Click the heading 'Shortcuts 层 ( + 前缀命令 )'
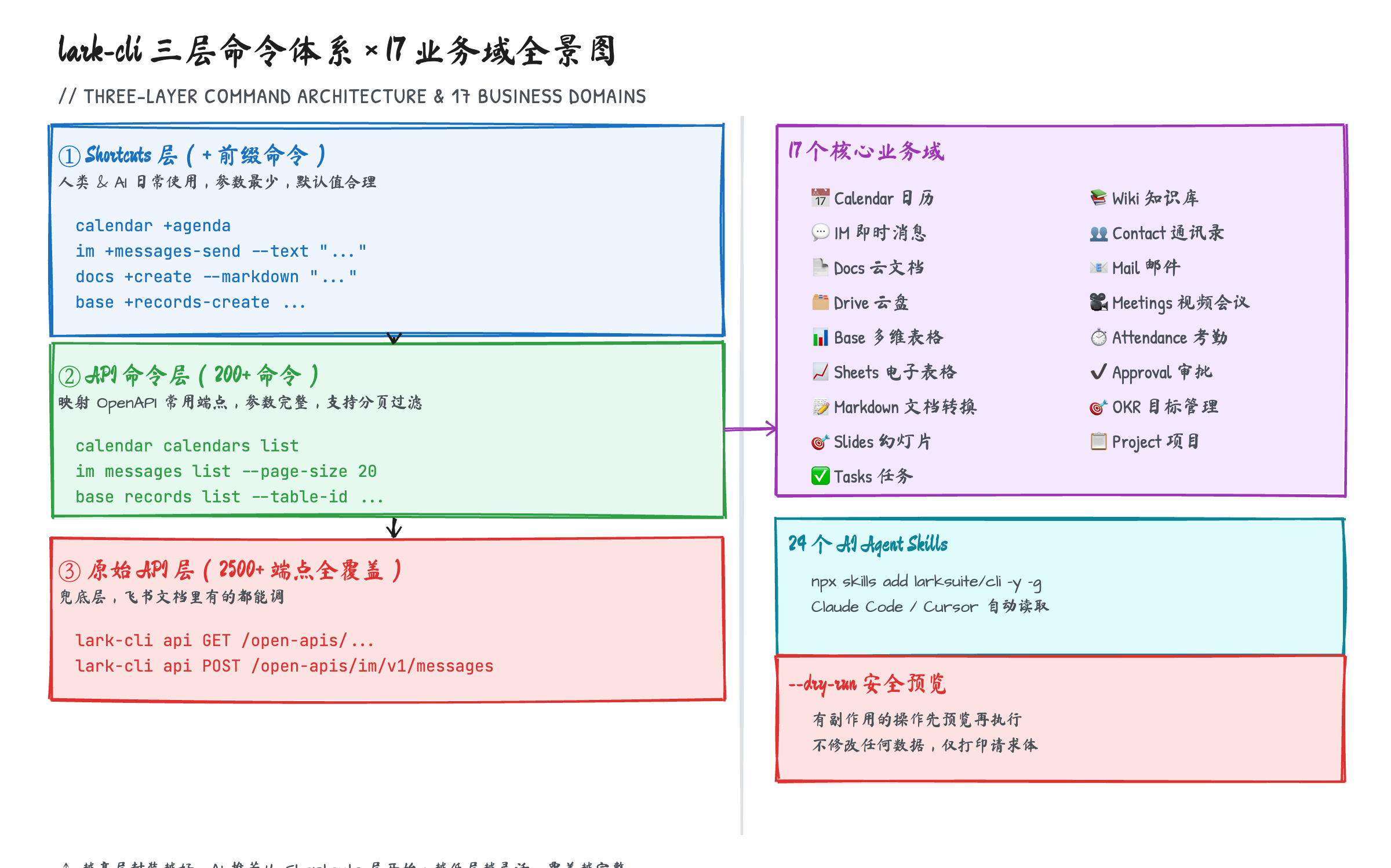Screen dimensions: 1391x868 coord(206,155)
